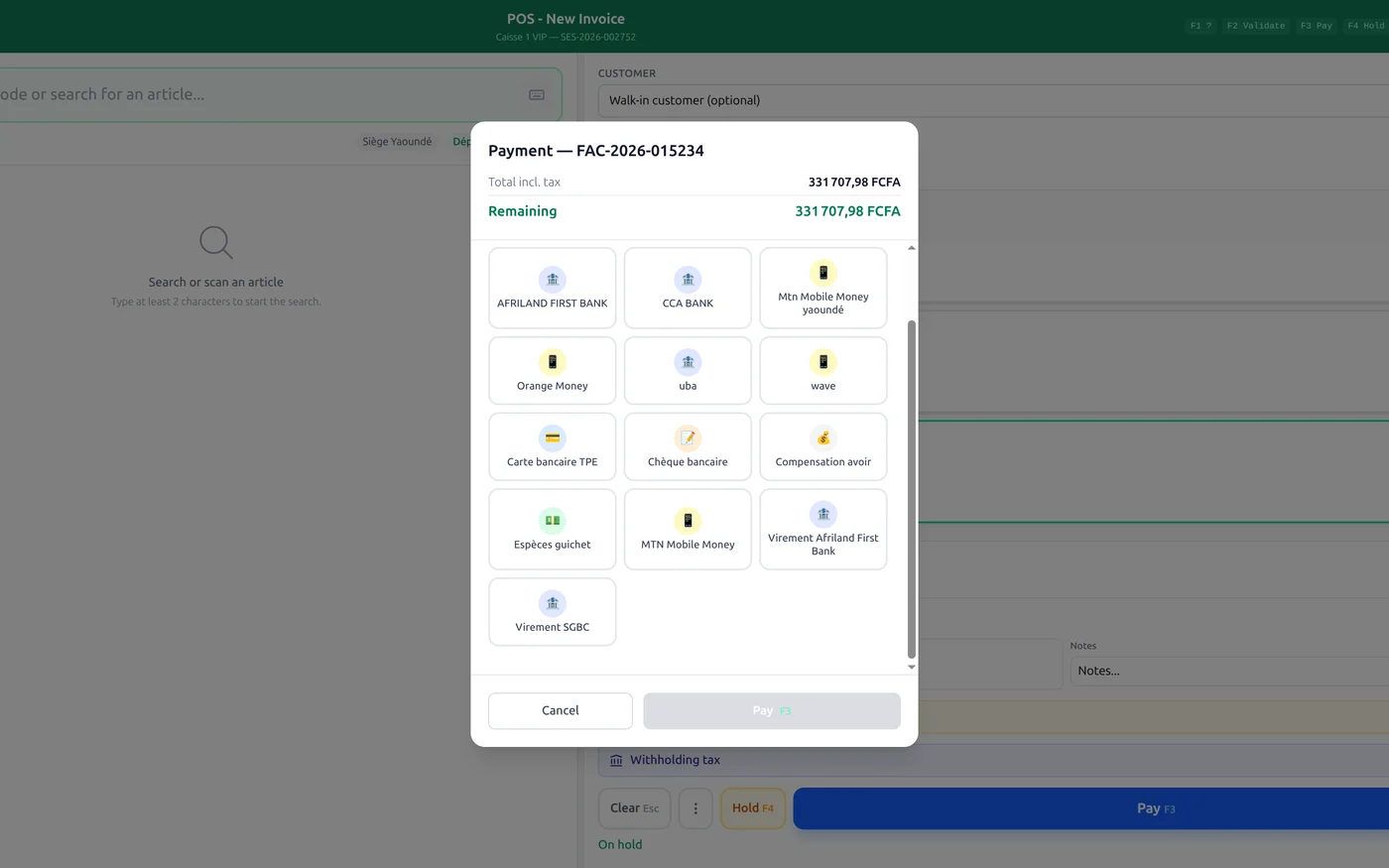Select Compensation avoir option

(823, 446)
